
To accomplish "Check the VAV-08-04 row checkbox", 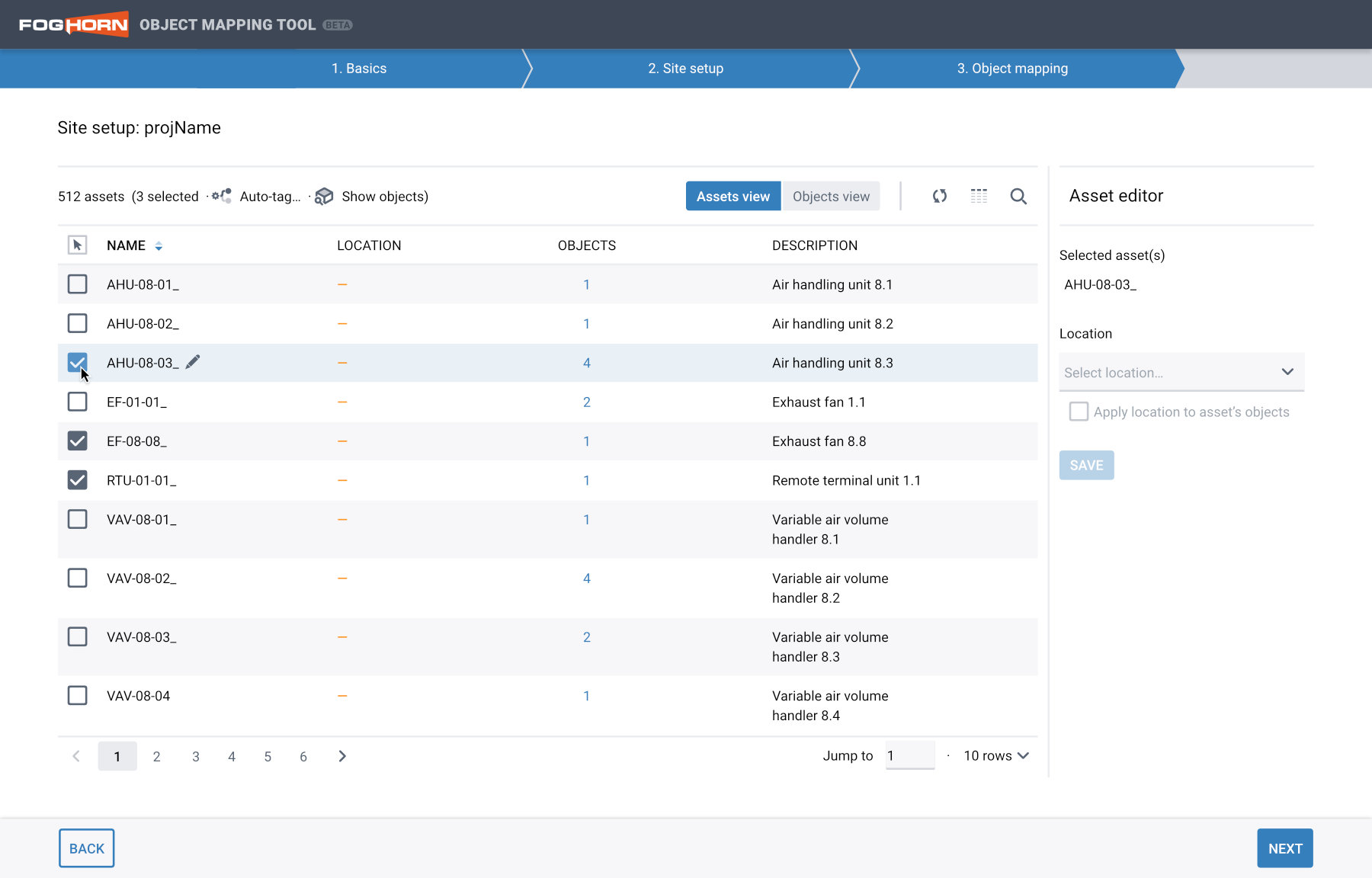I will click(77, 695).
